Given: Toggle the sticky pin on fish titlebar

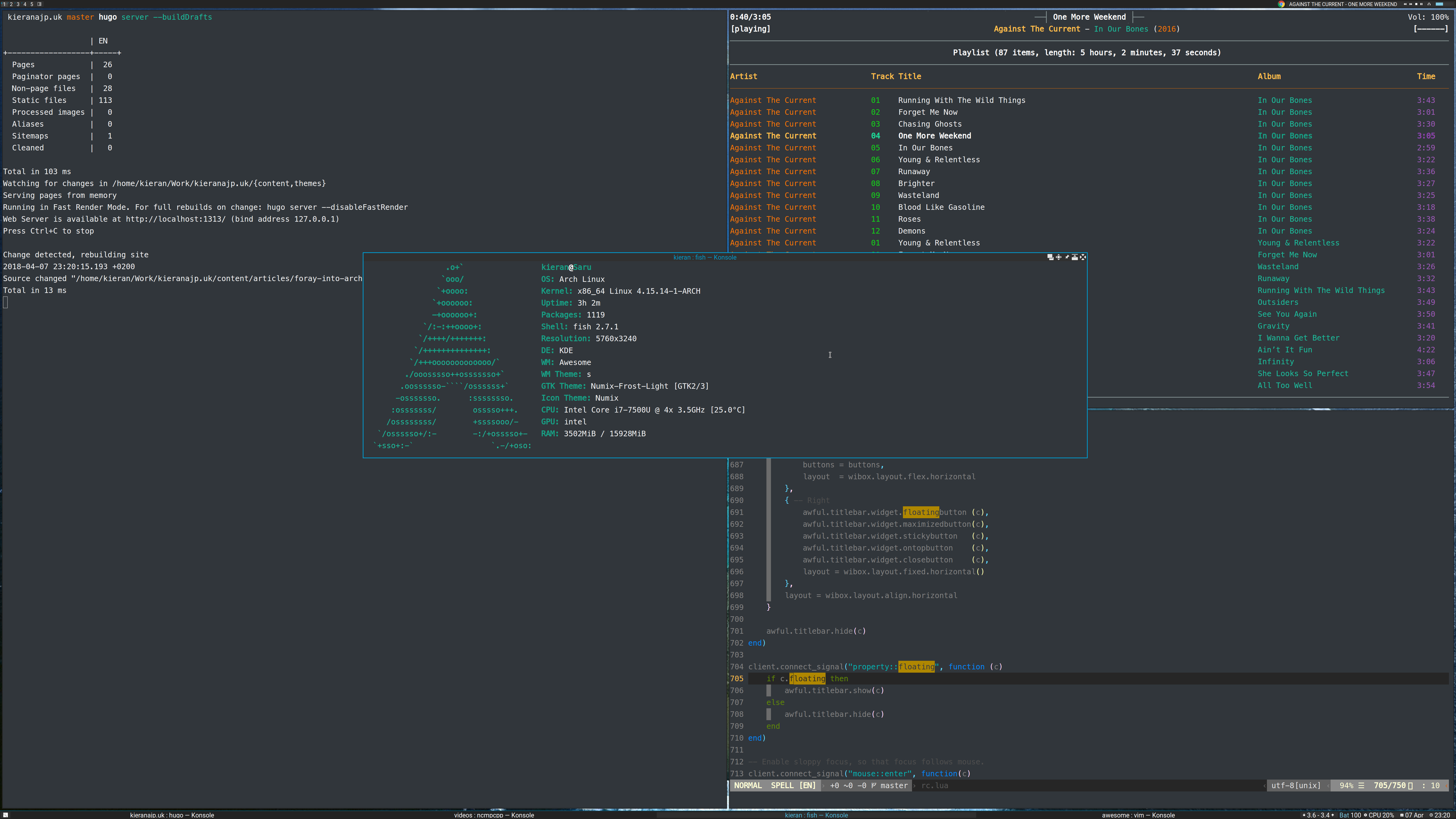Looking at the screenshot, I should coord(1067,257).
